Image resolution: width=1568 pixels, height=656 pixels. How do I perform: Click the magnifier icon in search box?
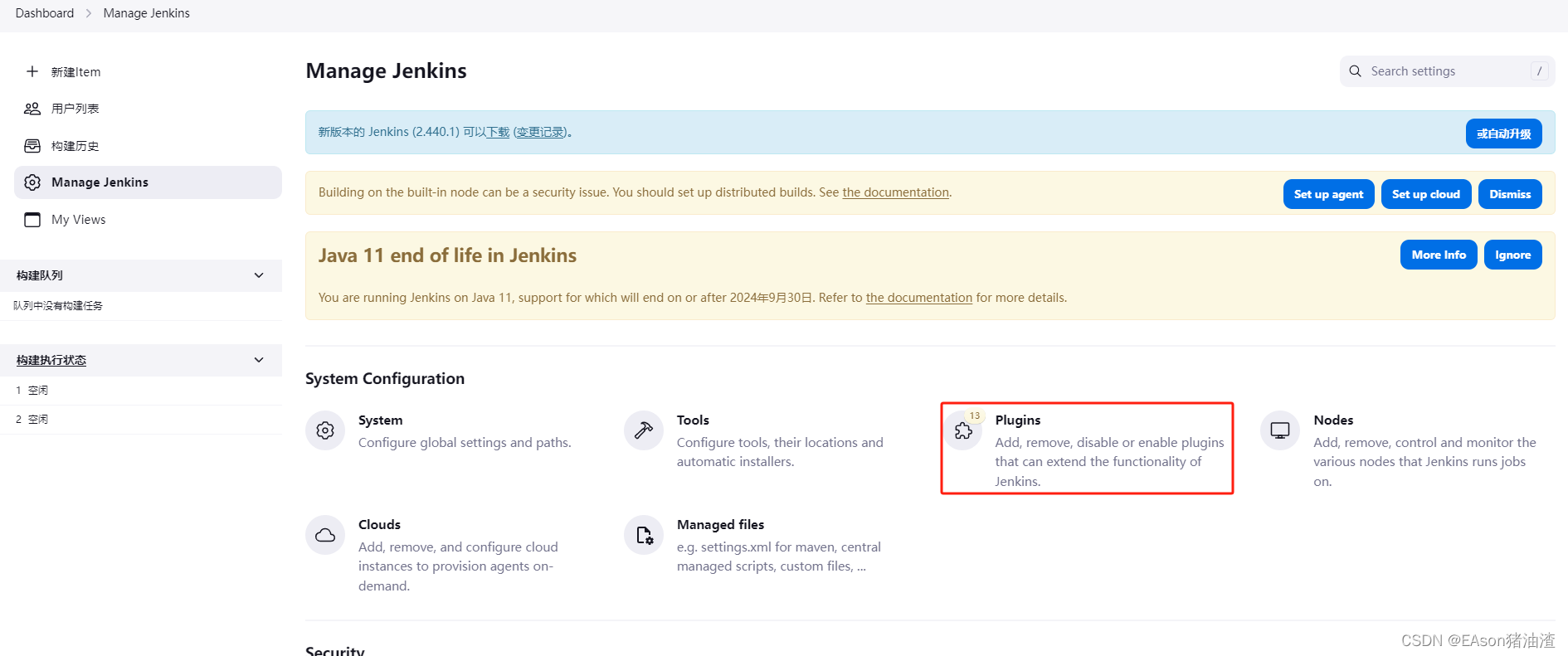coord(1355,71)
